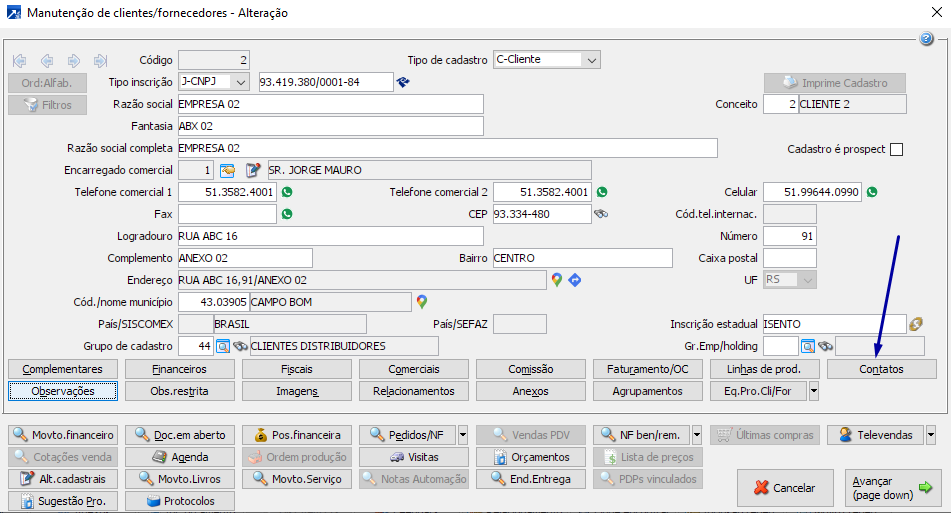The width and height of the screenshot is (951, 513).
Task: Click the Razão social text field
Action: (x=329, y=104)
